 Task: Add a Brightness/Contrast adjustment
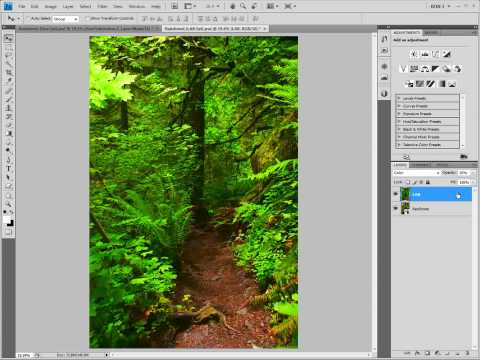pos(414,54)
